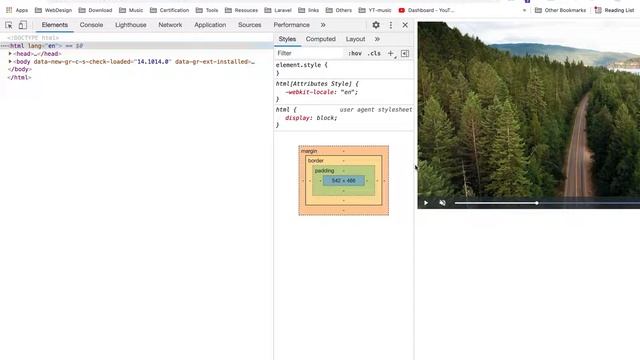Open the Network tab
Image resolution: width=640 pixels, height=360 pixels.
point(170,25)
